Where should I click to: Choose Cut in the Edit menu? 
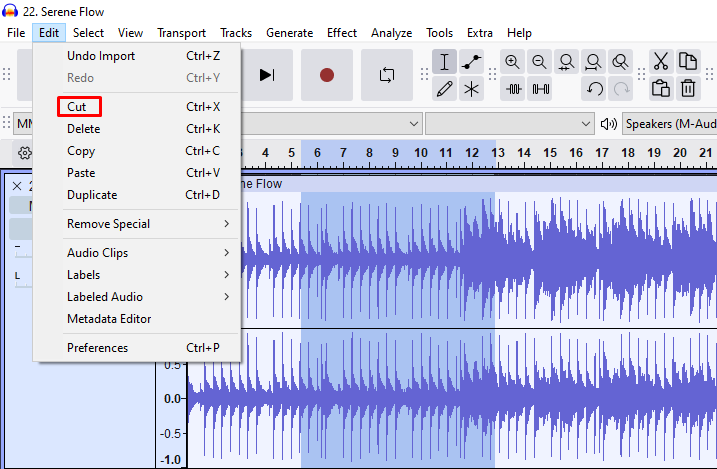point(137,107)
